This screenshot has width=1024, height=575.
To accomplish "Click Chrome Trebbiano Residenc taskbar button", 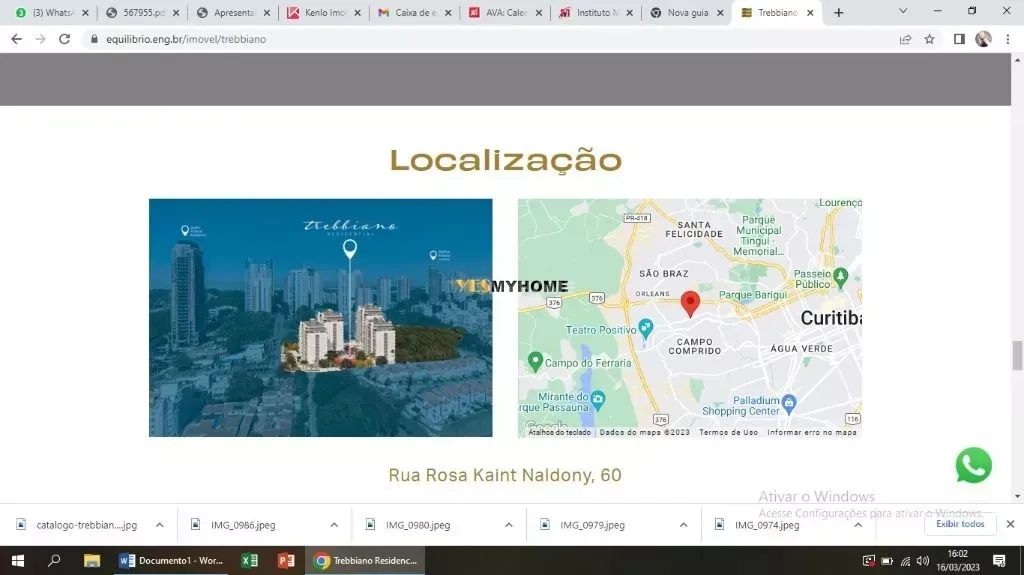I will pos(366,561).
